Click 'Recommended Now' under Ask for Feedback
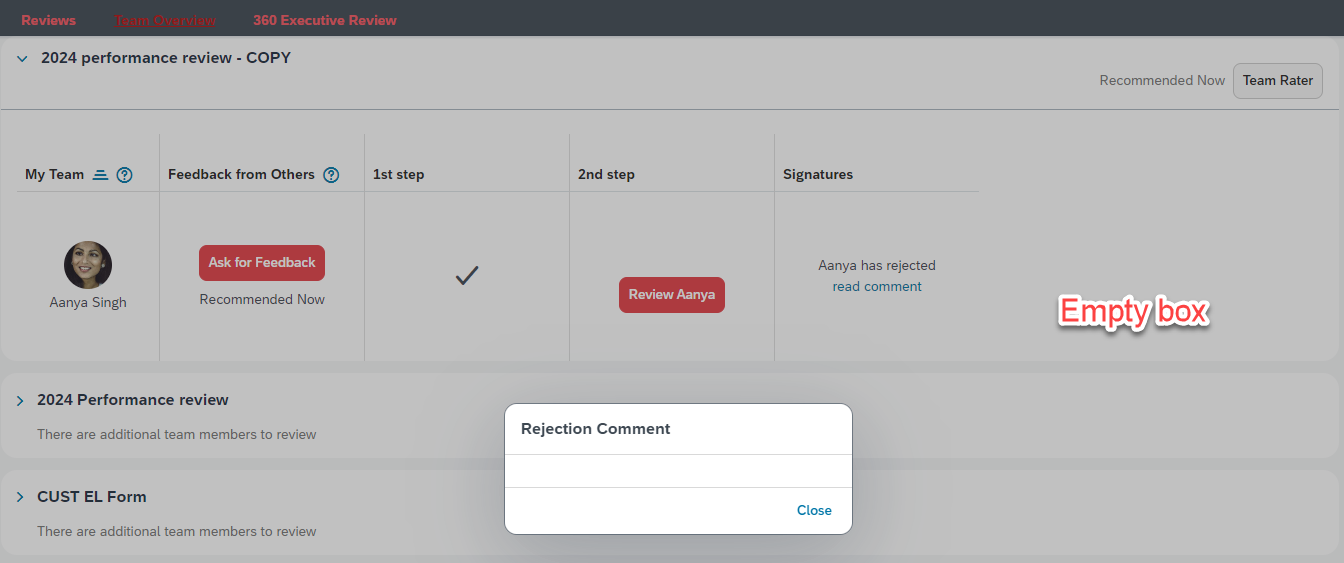This screenshot has height=563, width=1344. (262, 300)
